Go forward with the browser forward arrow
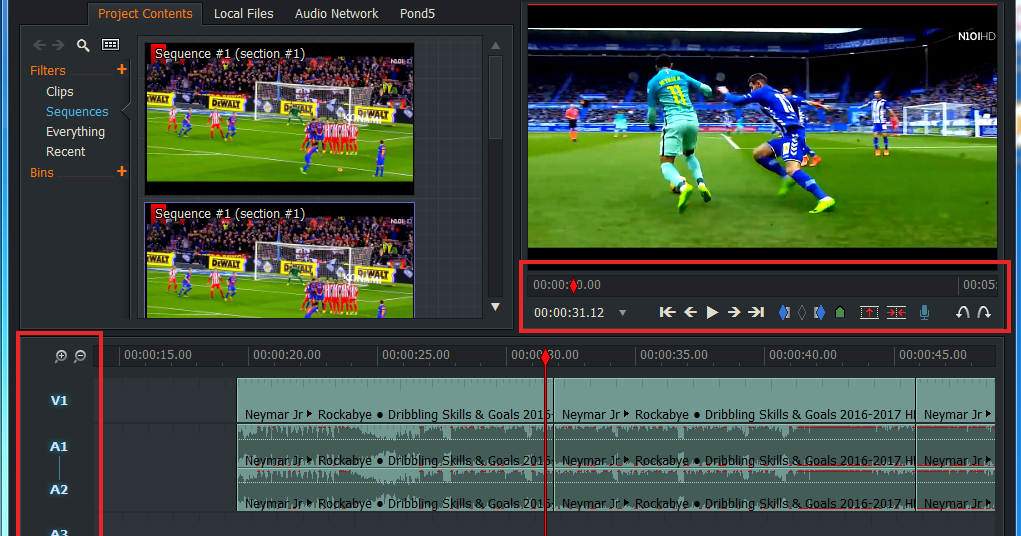The height and width of the screenshot is (536, 1021). tap(58, 45)
